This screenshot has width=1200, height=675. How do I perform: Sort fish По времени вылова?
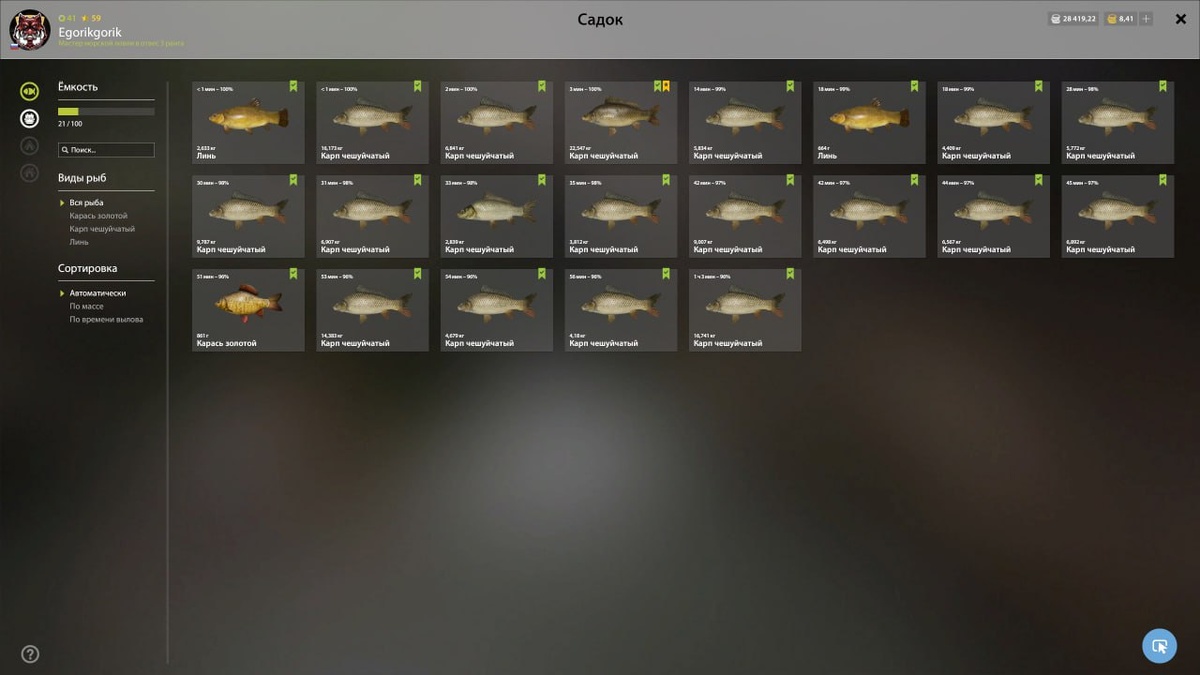[x=106, y=319]
